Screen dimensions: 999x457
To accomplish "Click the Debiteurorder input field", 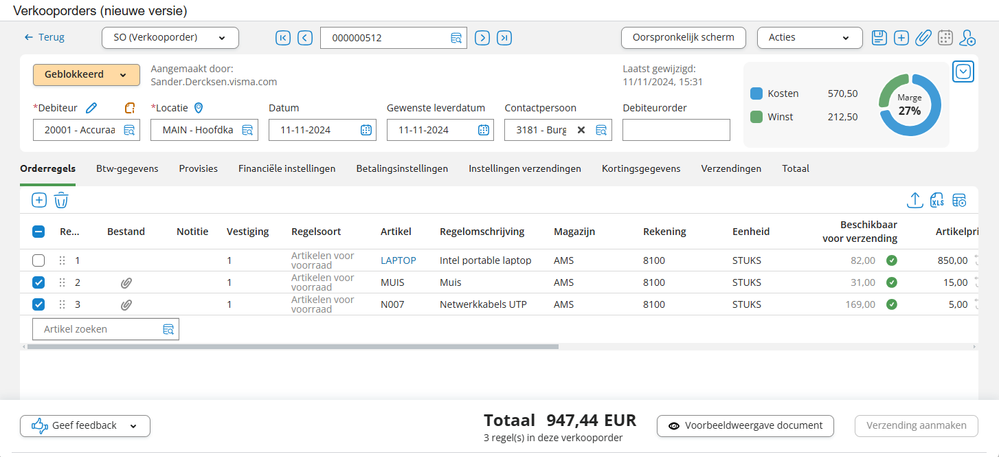I will pyautogui.click(x=676, y=130).
